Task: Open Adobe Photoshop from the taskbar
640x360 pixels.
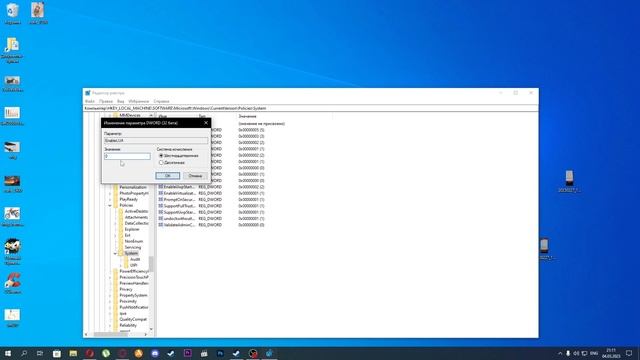Action: coord(220,353)
